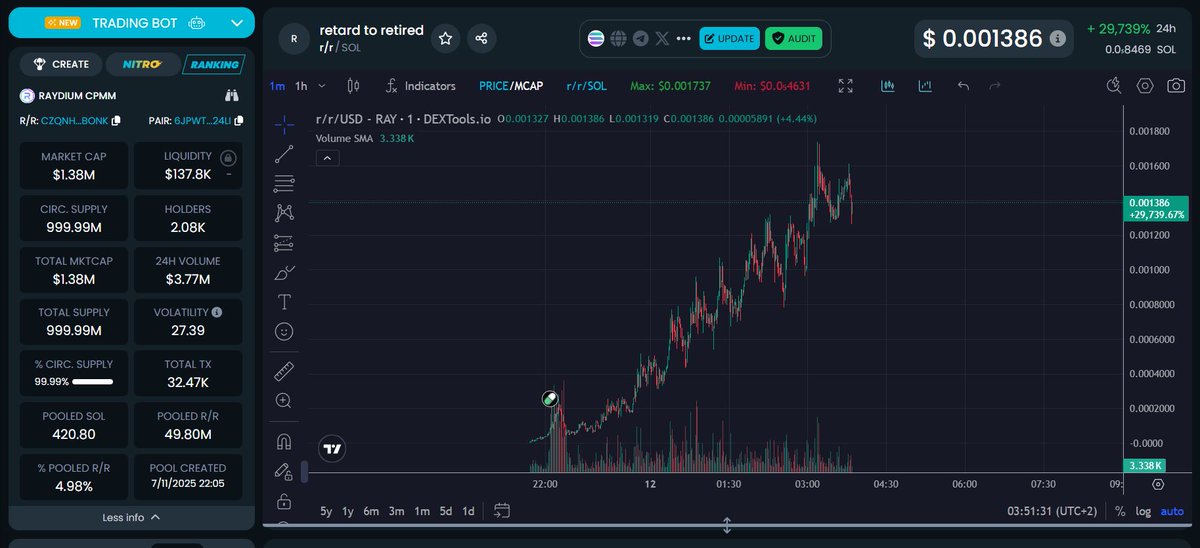Image resolution: width=1200 pixels, height=548 pixels.
Task: Activate the zoom in tool
Action: [284, 400]
